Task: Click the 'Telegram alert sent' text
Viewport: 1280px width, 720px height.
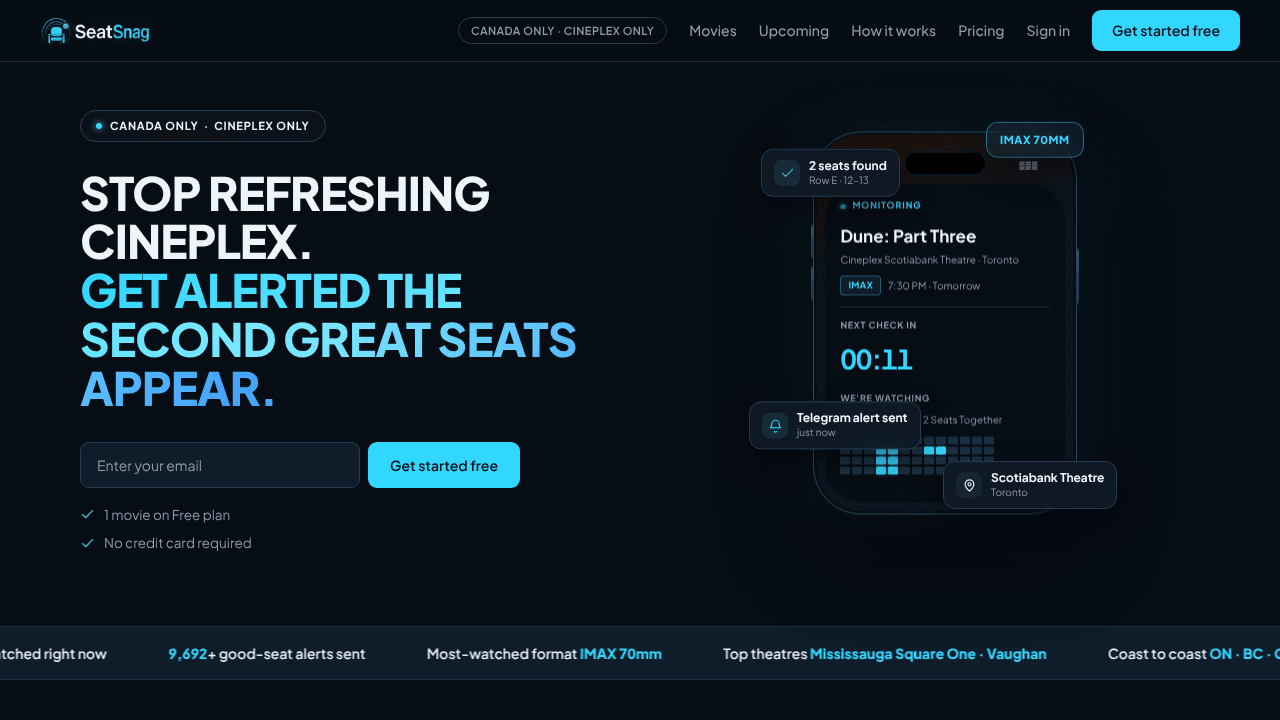Action: coord(852,418)
